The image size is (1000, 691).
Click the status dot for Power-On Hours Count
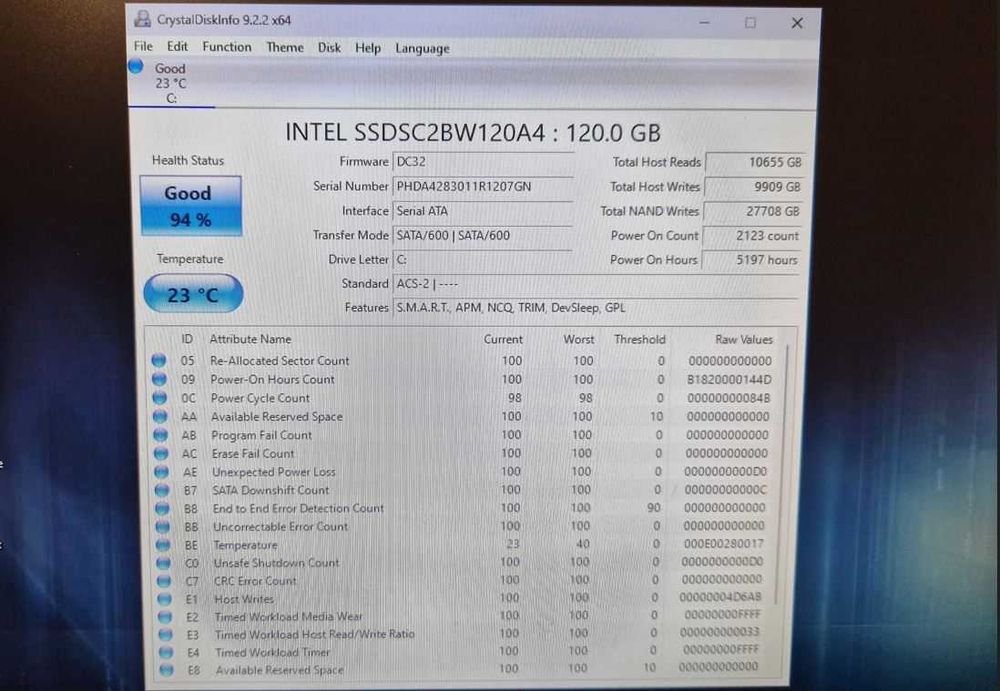coord(159,379)
